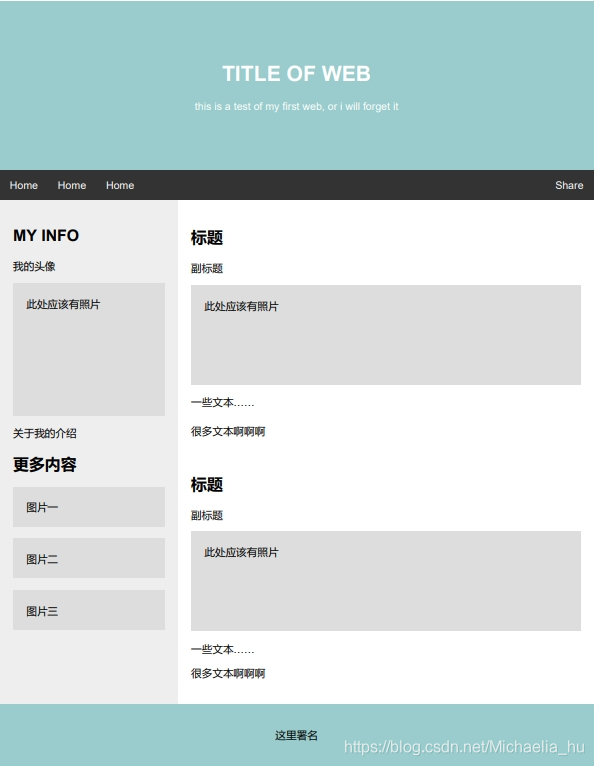Click '一些文本……' in the second article
Viewport: 594px width, 766px height.
tap(222, 649)
